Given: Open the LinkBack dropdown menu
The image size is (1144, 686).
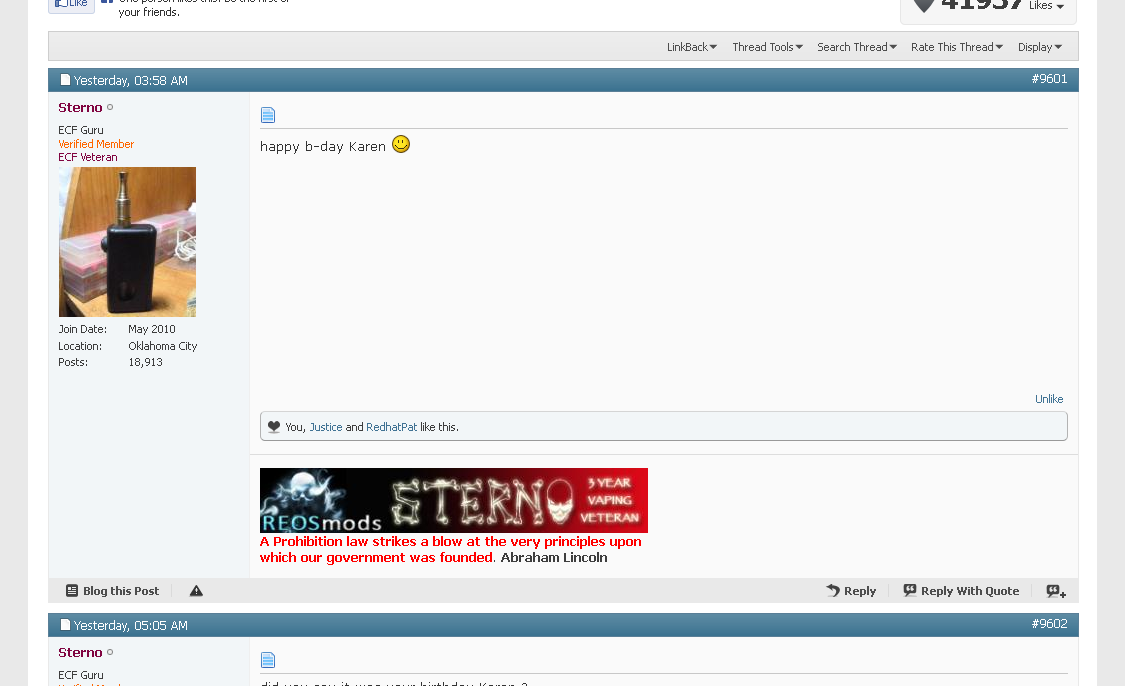Looking at the screenshot, I should point(692,47).
